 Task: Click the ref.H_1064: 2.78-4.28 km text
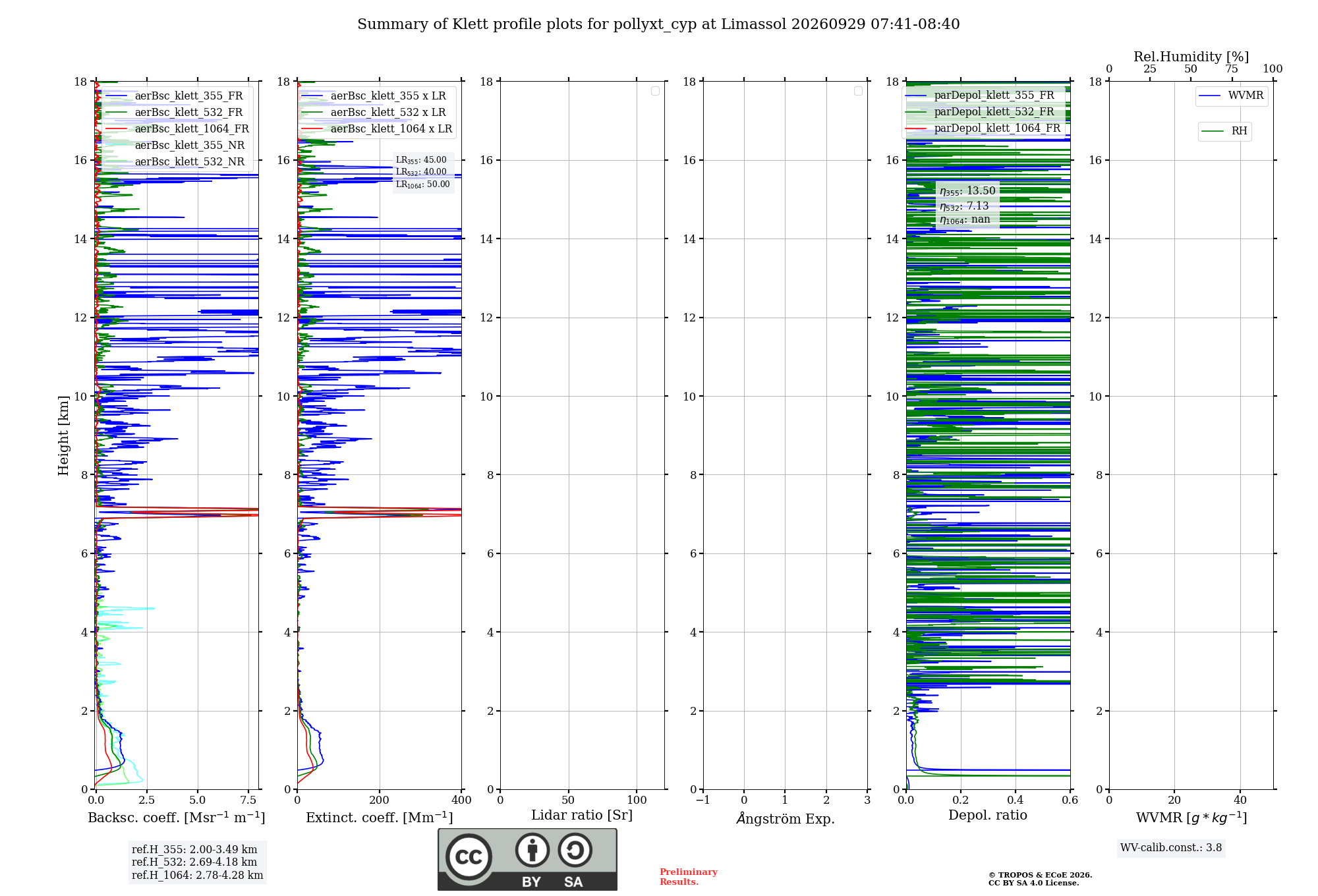(198, 876)
